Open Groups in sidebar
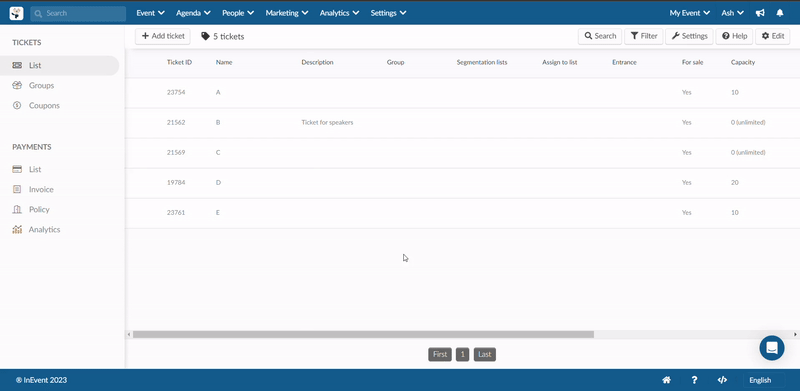 (41, 85)
